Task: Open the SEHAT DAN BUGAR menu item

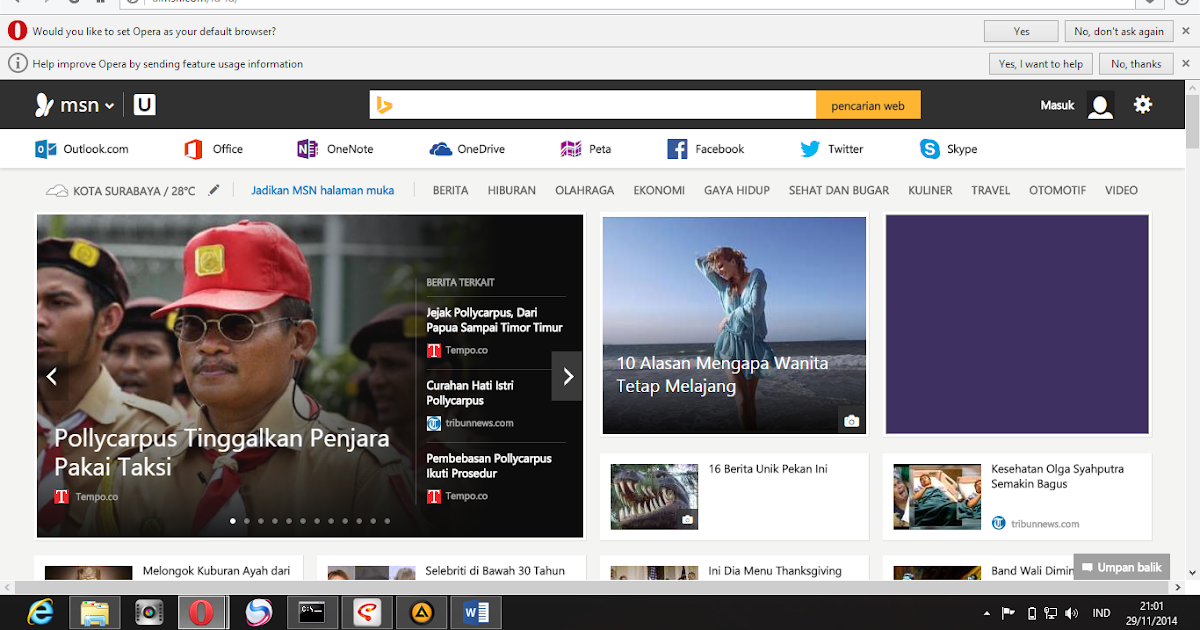Action: pyautogui.click(x=839, y=190)
